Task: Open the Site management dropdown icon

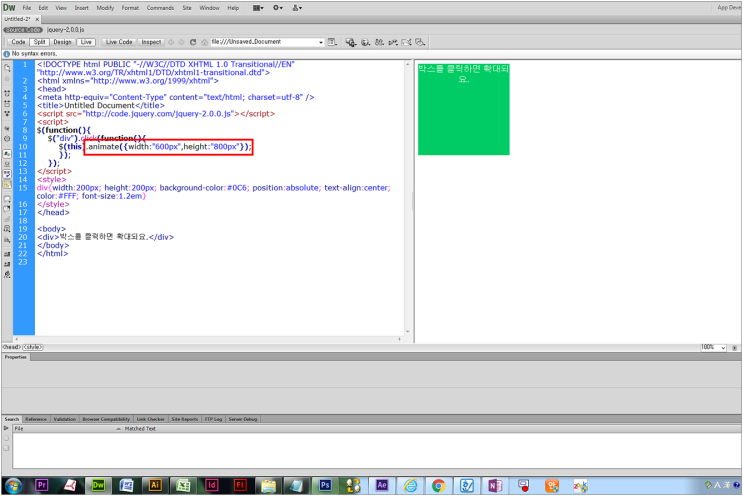Action: [x=297, y=8]
